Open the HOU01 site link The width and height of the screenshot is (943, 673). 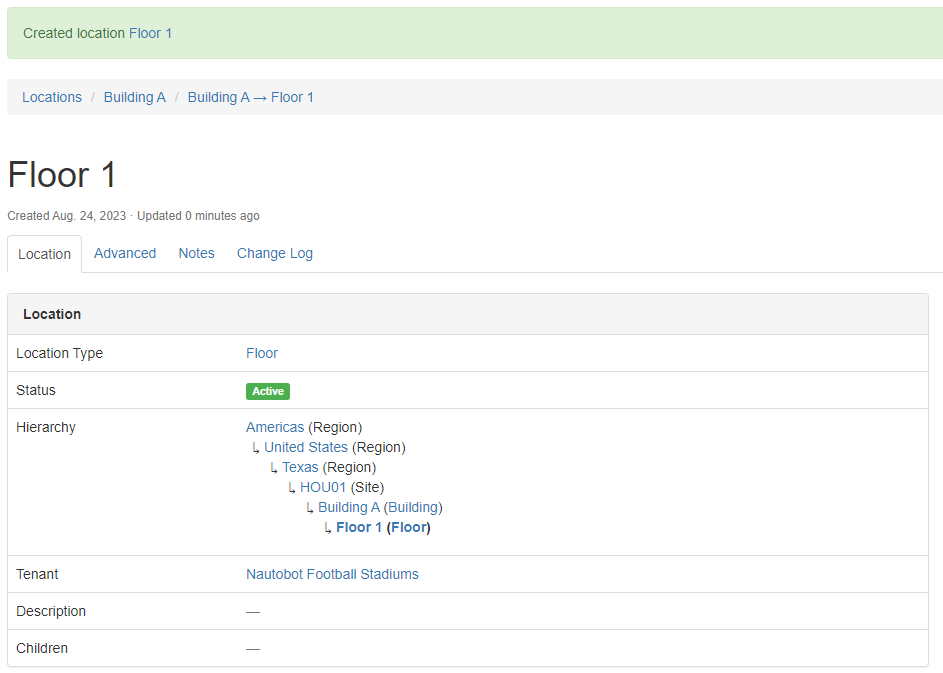323,487
